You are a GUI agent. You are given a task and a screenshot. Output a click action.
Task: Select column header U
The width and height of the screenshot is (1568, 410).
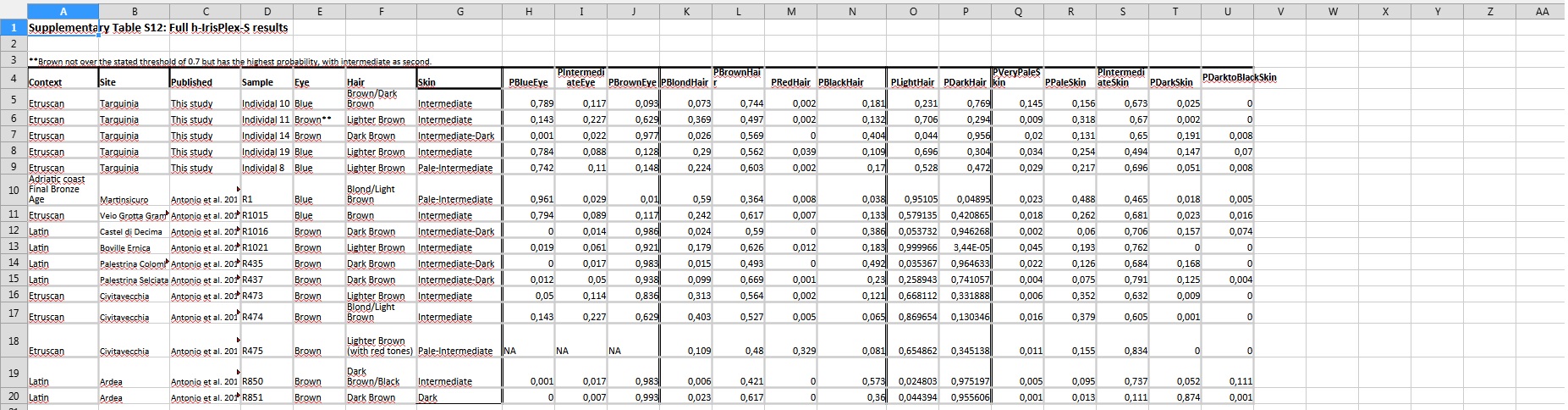[1227, 11]
